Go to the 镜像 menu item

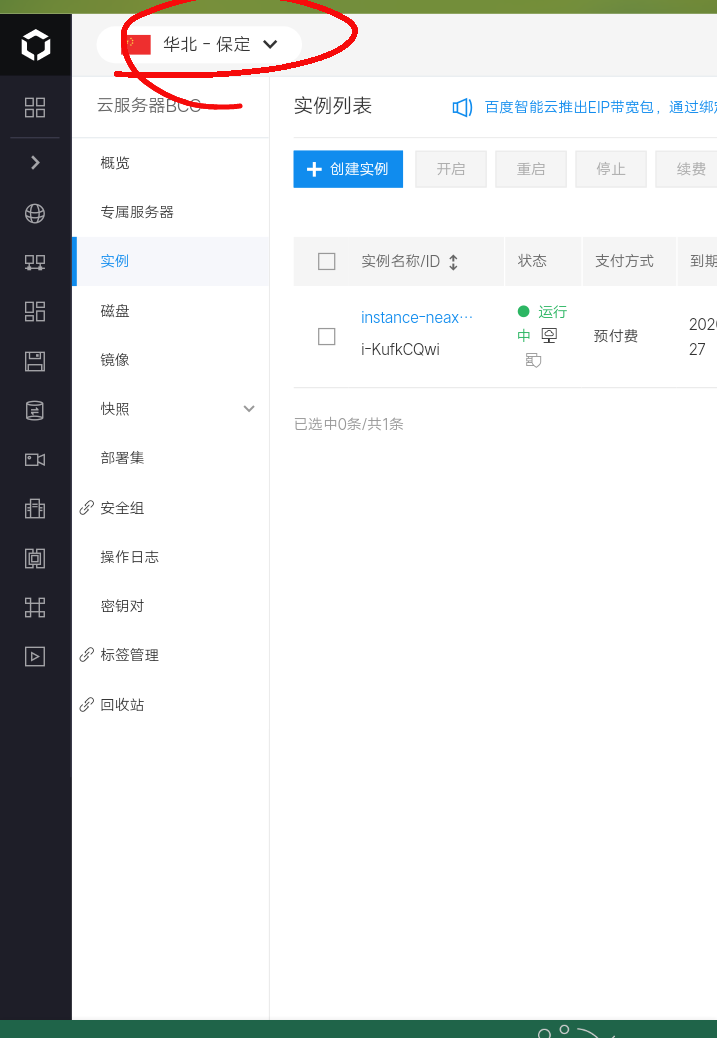[115, 360]
